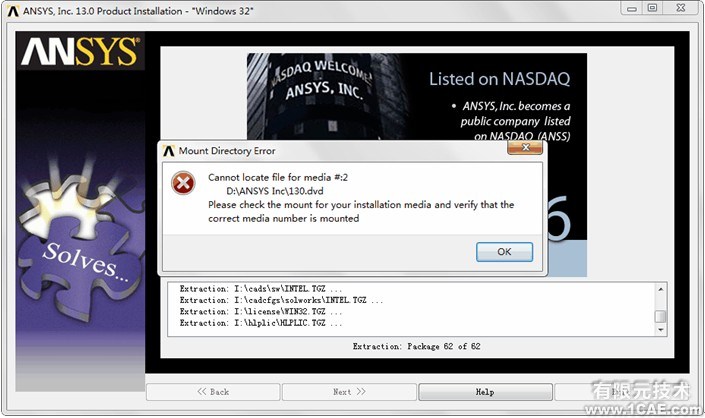Viewport: 705px width, 418px height.
Task: Click the ANSYS icon in dialog title bar
Action: point(169,151)
